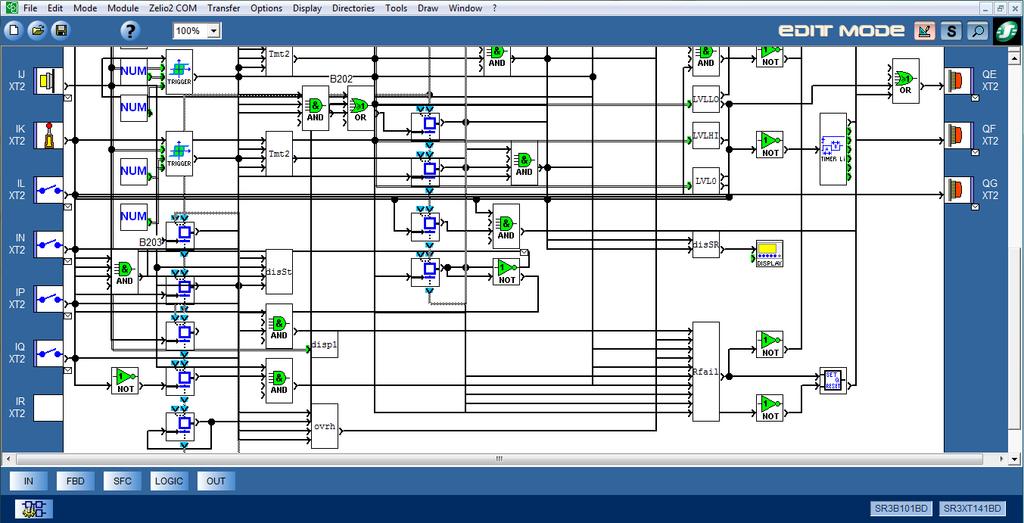Show the FBD function palette tab
Viewport: 1024px width, 523px height.
(x=75, y=481)
